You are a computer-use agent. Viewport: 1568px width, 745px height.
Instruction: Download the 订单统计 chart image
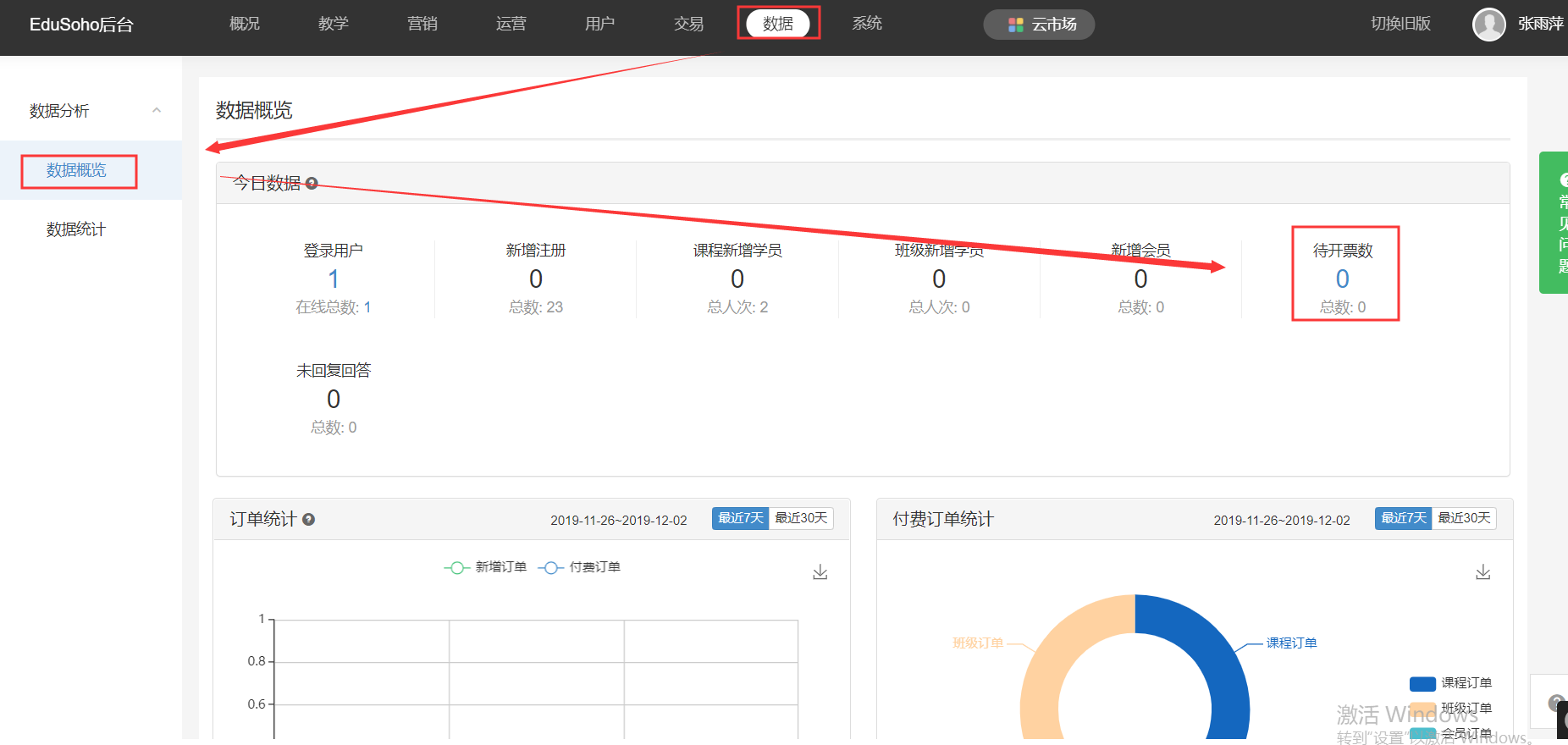tap(820, 573)
